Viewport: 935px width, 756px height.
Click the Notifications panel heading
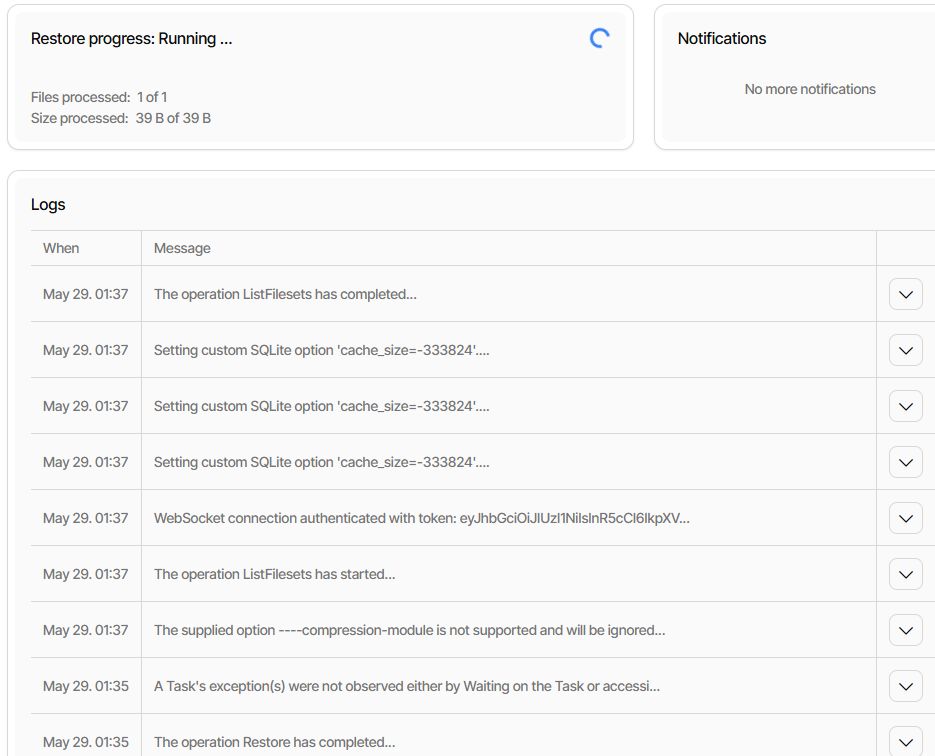[722, 39]
